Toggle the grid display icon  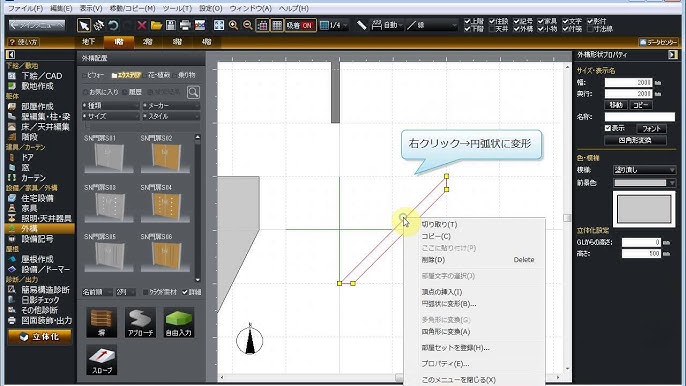[277, 25]
